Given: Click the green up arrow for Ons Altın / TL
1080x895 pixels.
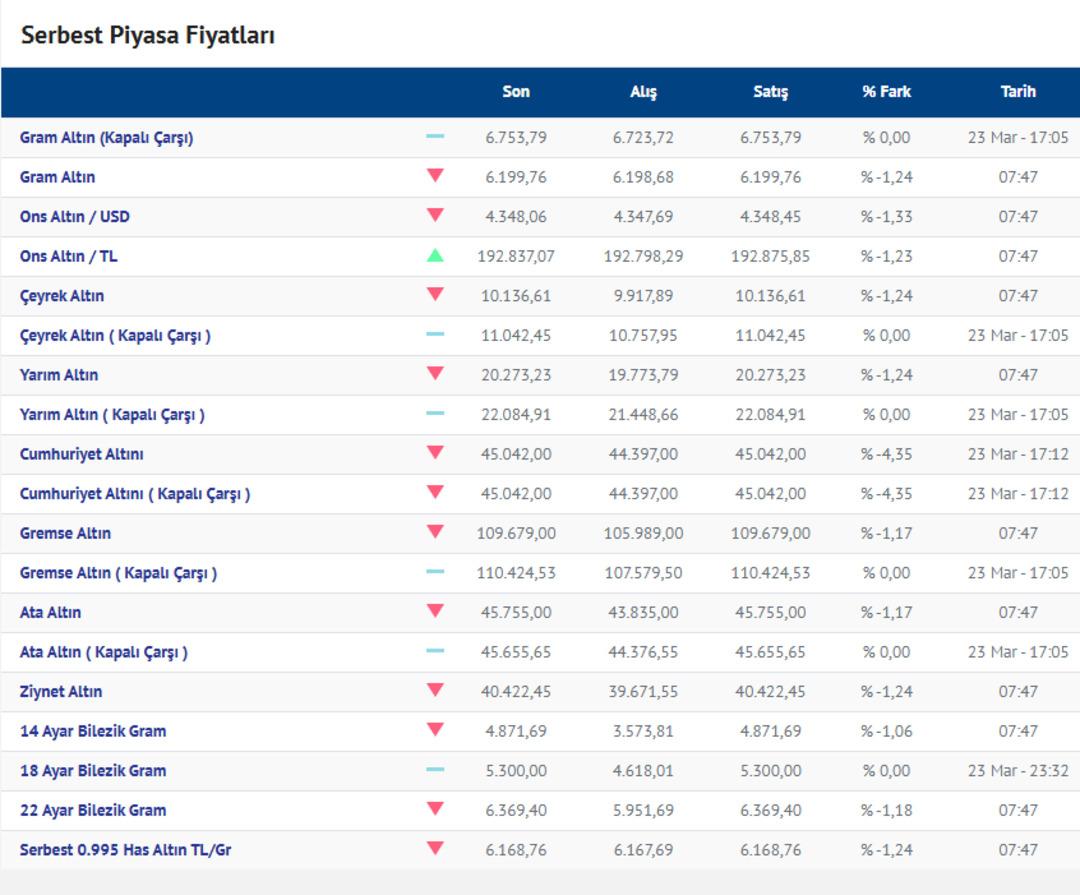Looking at the screenshot, I should point(435,255).
